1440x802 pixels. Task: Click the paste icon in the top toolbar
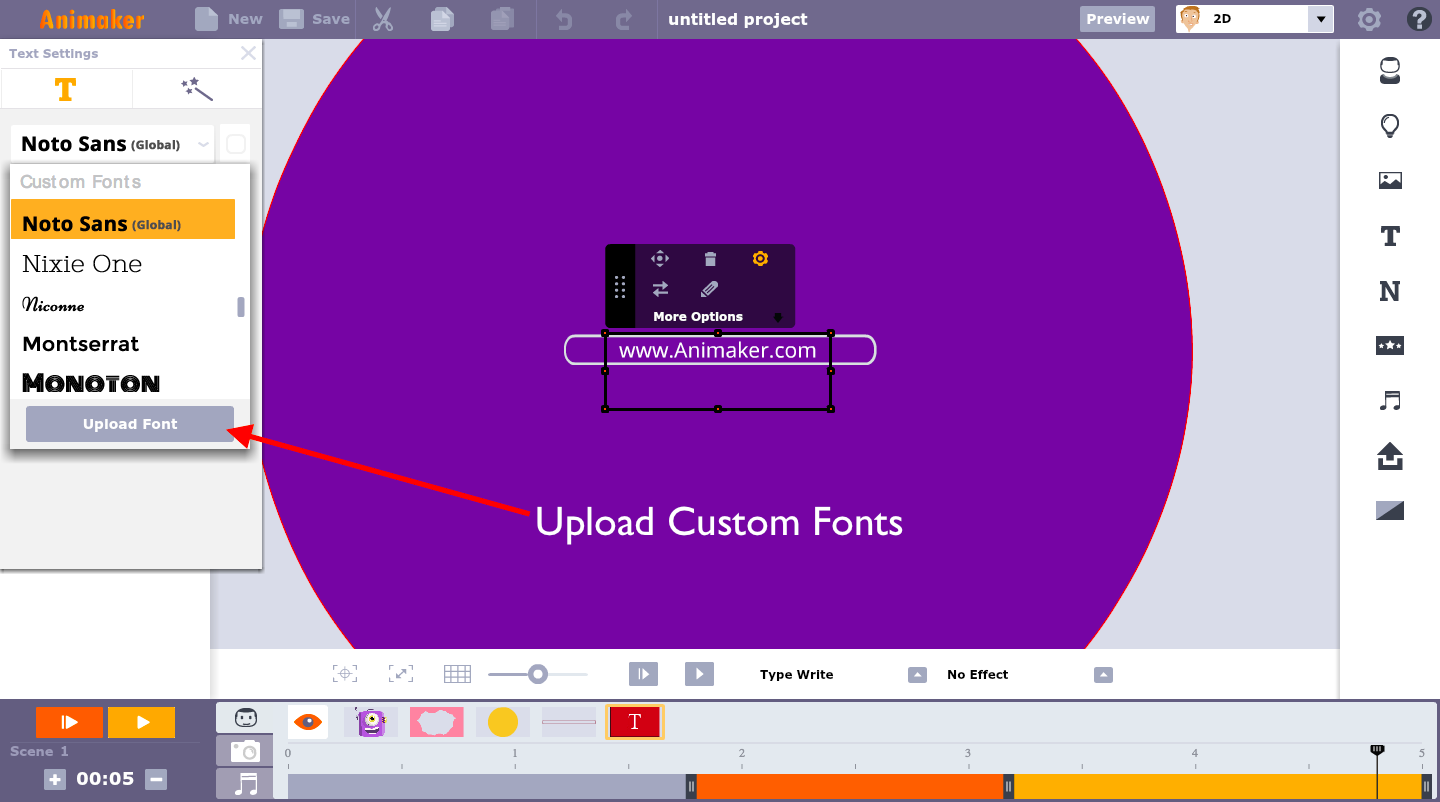pyautogui.click(x=503, y=19)
